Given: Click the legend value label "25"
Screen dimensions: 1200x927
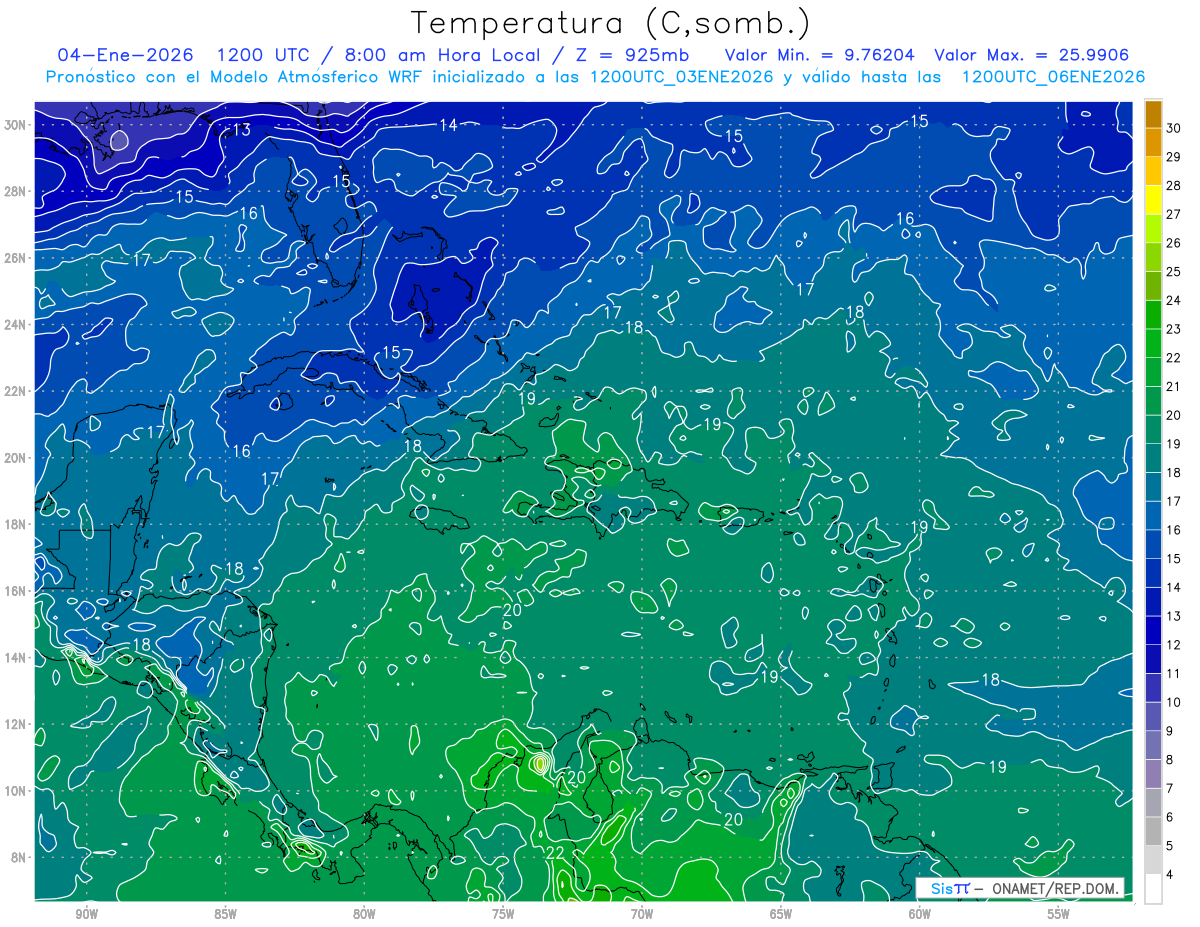Looking at the screenshot, I should 1174,272.
